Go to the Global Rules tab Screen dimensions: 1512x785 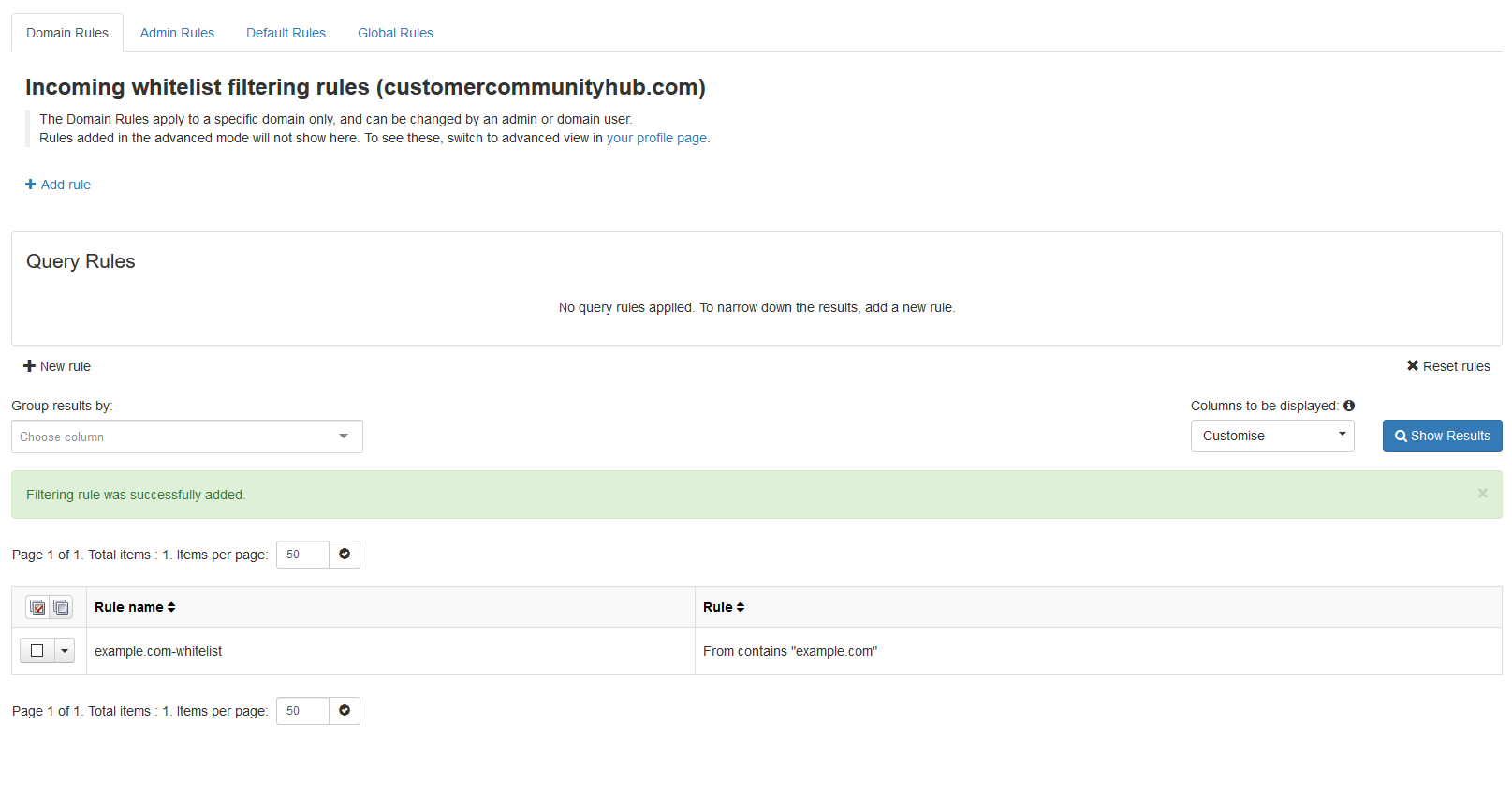[395, 33]
